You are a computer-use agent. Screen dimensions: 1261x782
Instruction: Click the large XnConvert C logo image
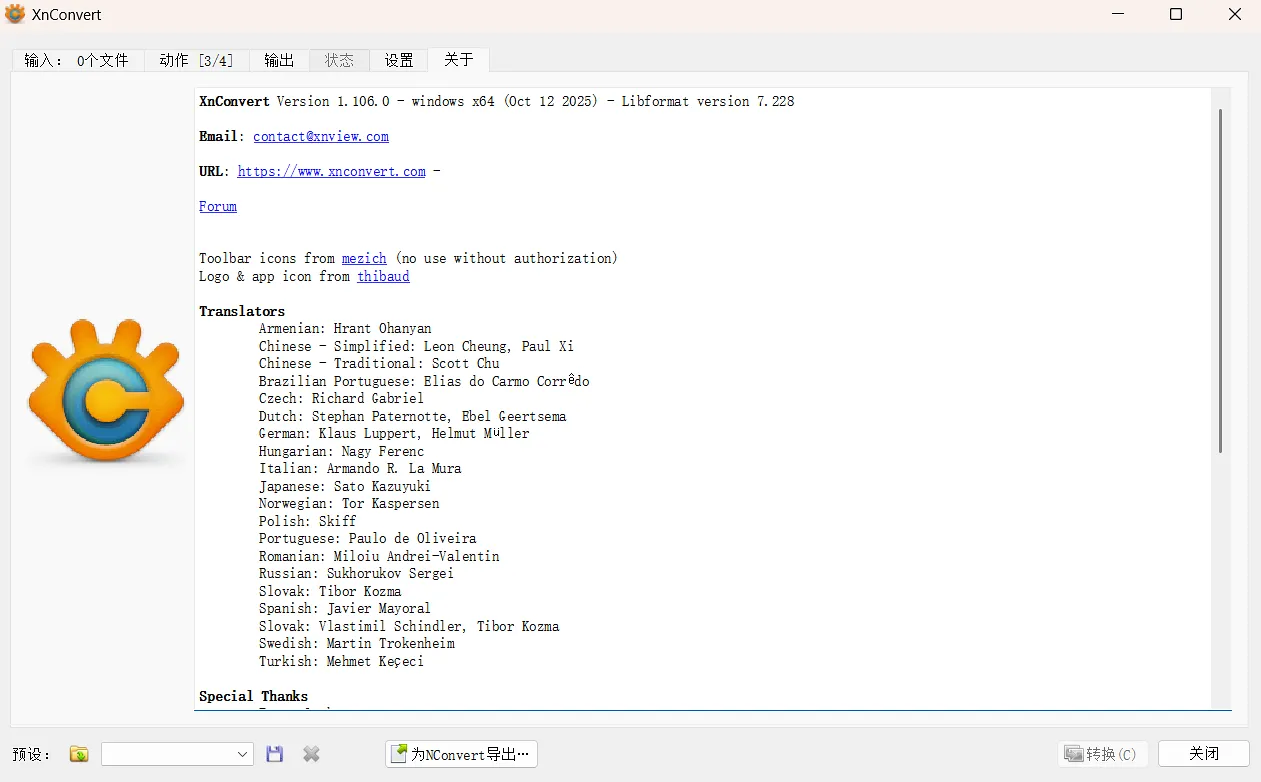104,390
